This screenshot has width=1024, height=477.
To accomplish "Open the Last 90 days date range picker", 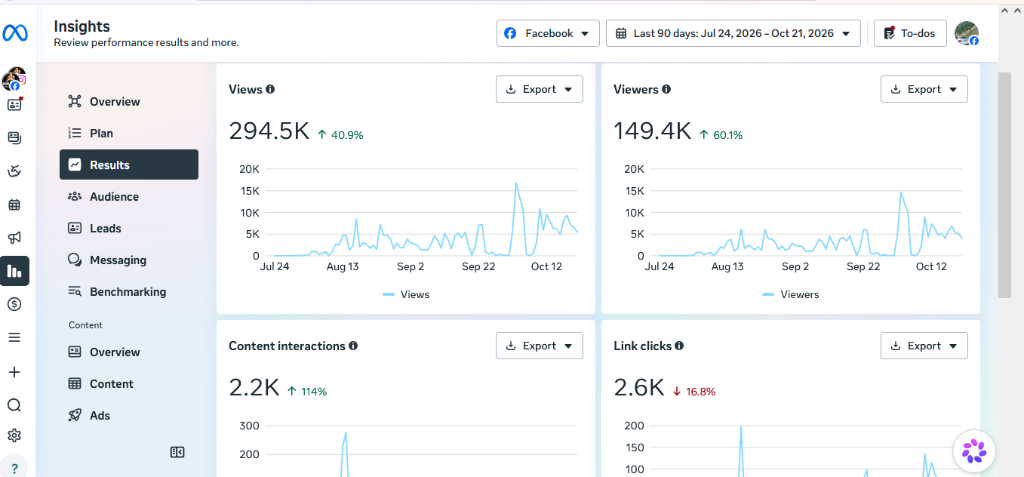I will (x=733, y=33).
